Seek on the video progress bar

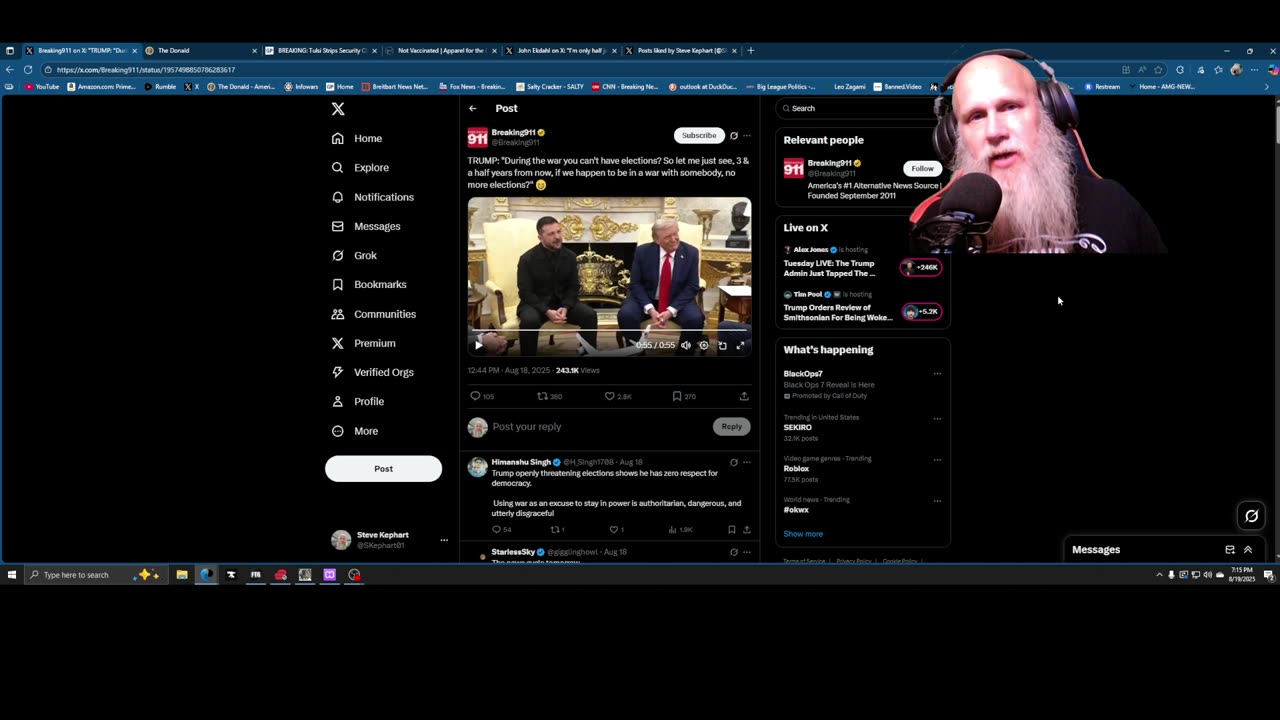tap(609, 330)
